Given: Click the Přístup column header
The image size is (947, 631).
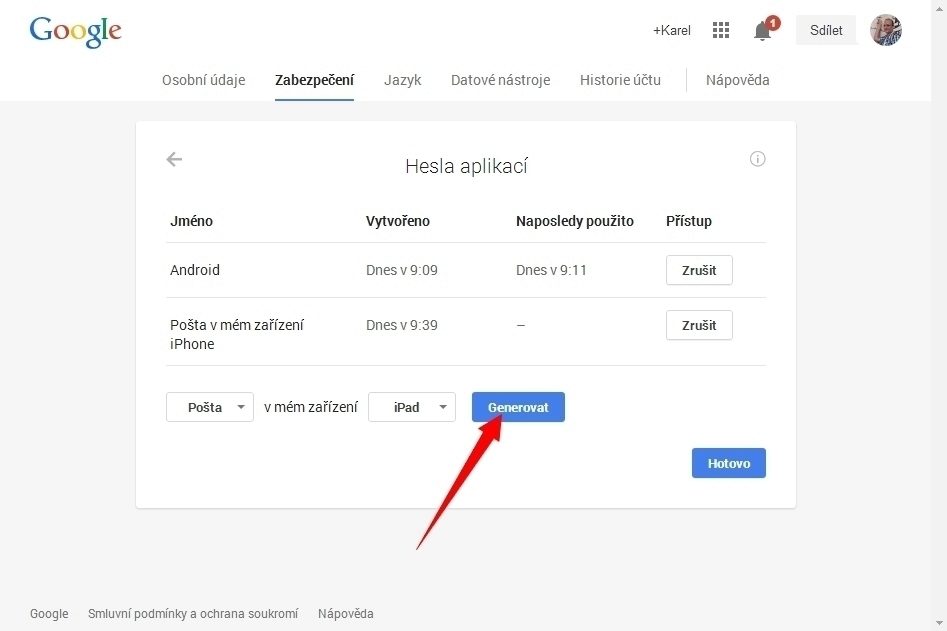Looking at the screenshot, I should [689, 221].
